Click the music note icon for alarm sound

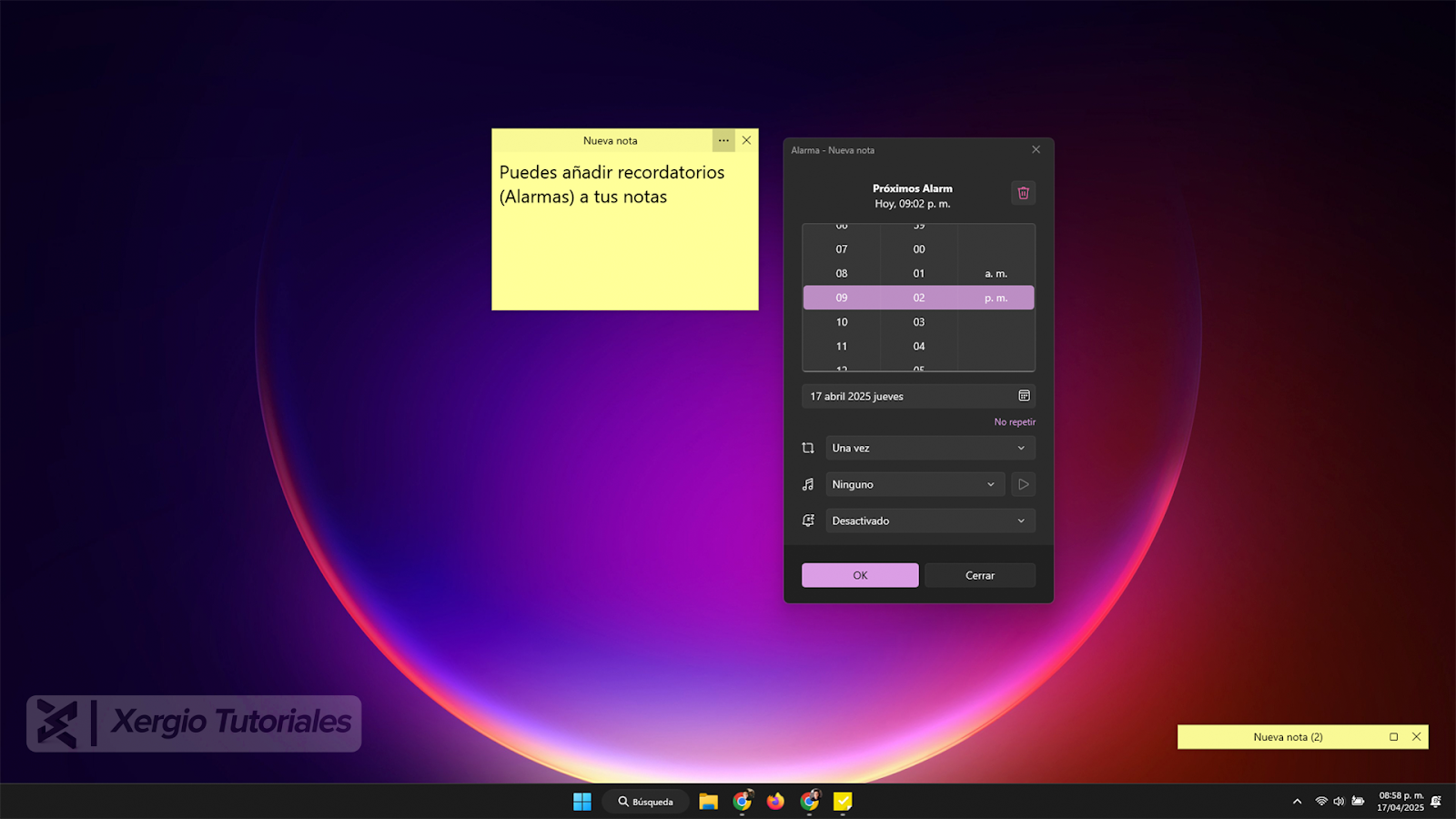tap(807, 483)
